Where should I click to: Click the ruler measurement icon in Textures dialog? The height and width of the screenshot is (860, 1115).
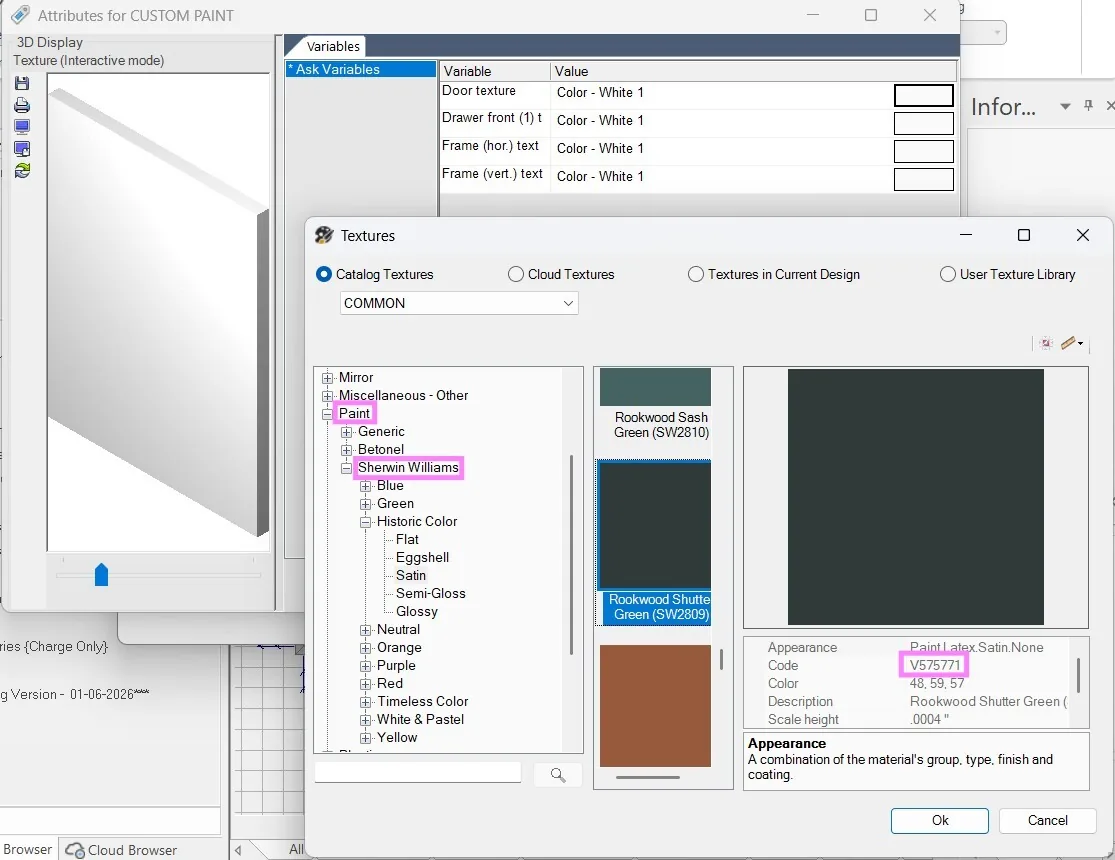[1068, 344]
